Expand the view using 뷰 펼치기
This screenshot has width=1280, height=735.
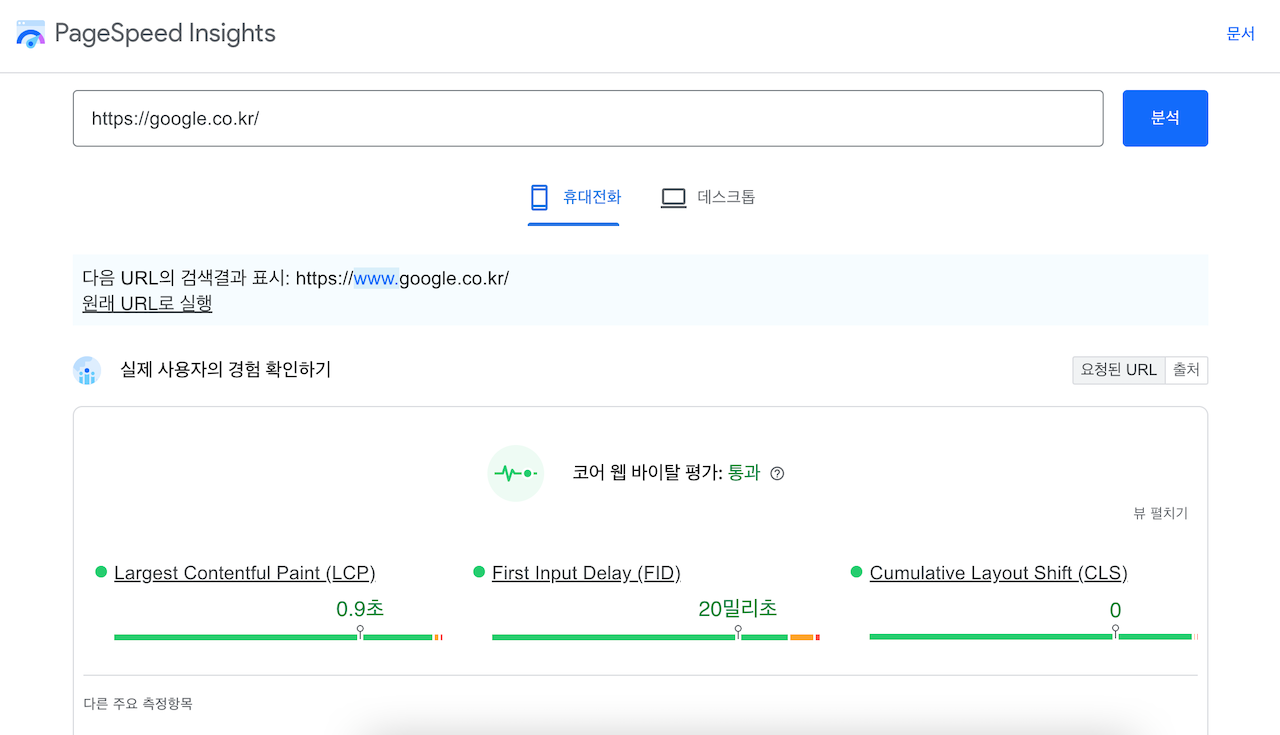click(x=1160, y=513)
